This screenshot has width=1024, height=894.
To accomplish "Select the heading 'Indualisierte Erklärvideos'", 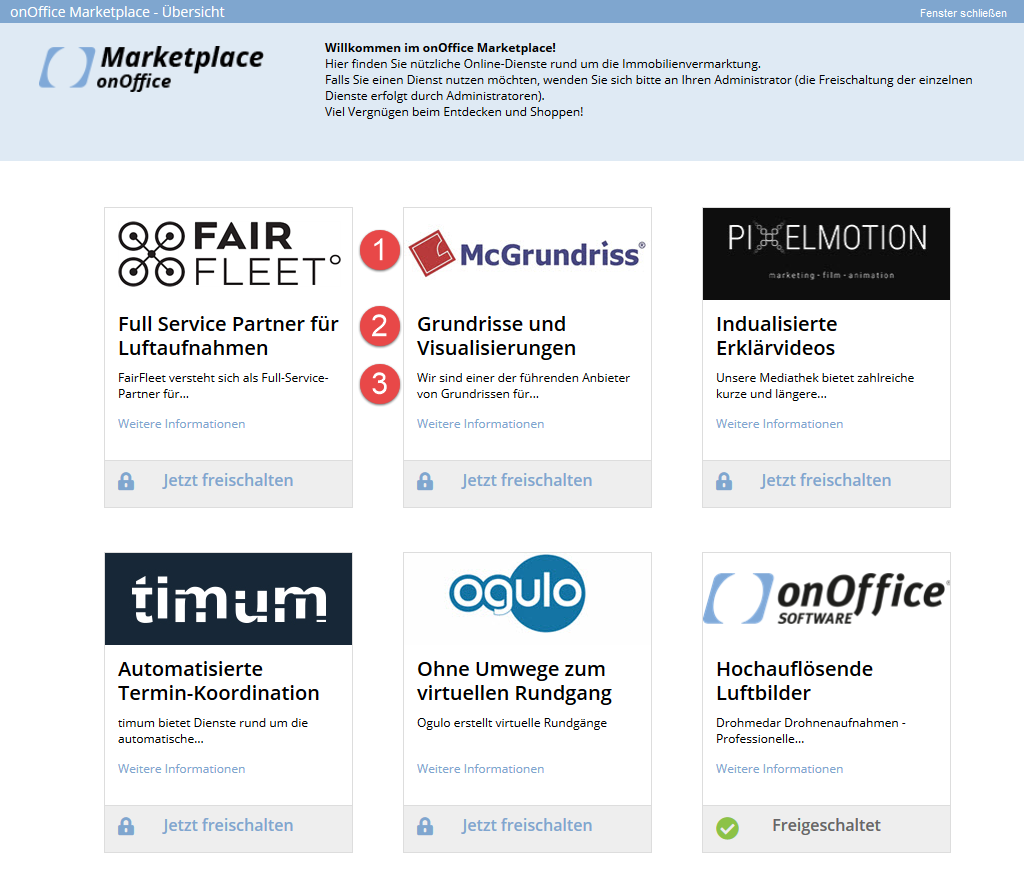I will point(776,336).
